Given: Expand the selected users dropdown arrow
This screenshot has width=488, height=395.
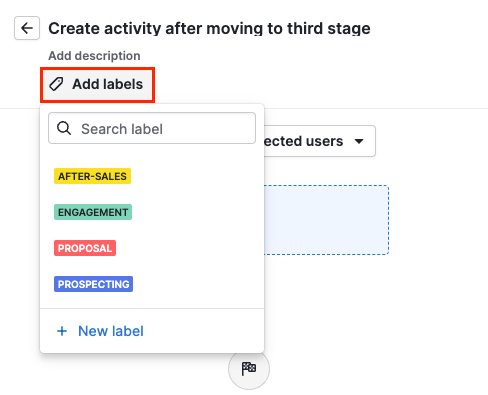Looking at the screenshot, I should [x=359, y=141].
